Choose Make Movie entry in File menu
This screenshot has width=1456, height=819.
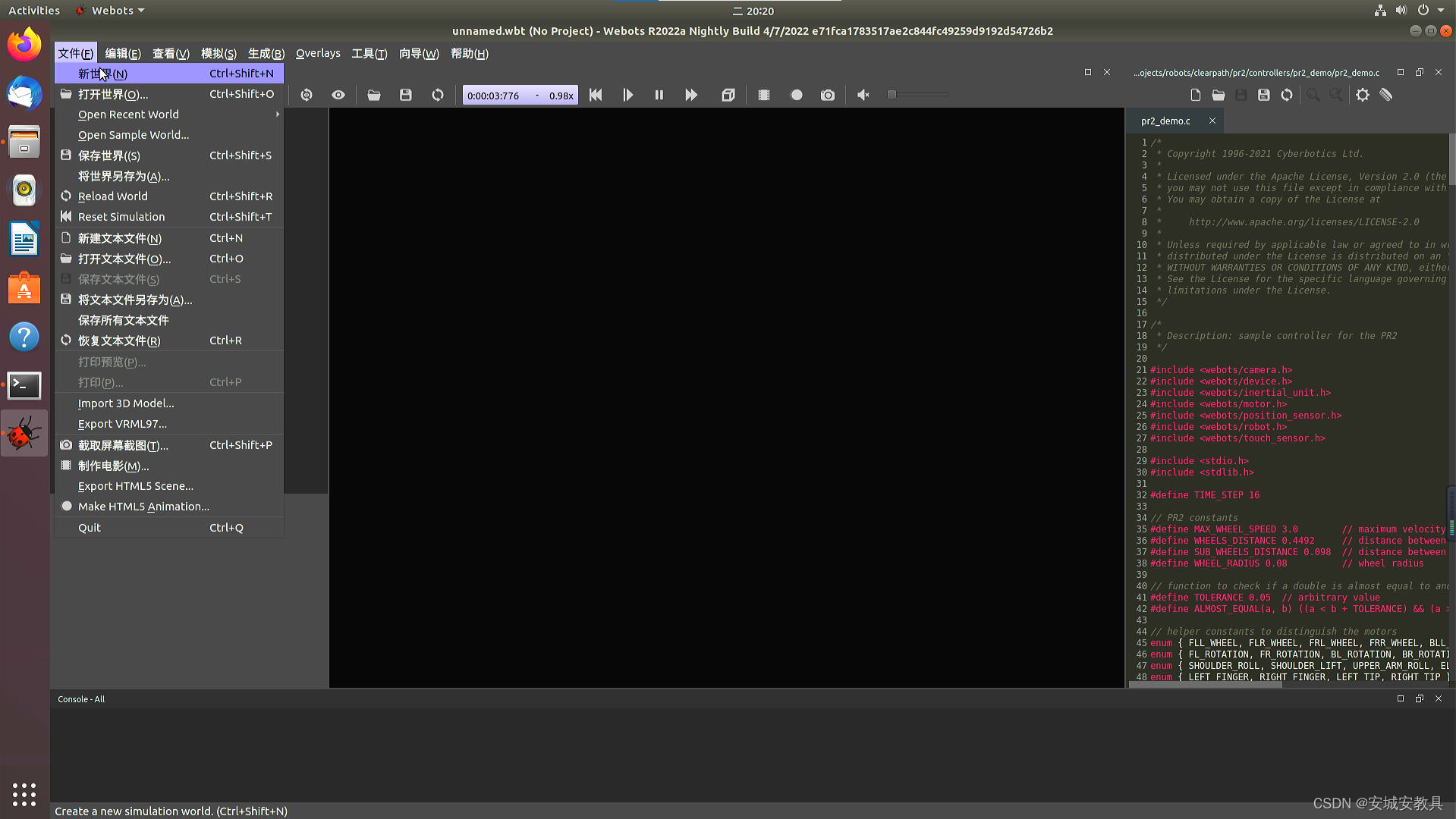(169, 466)
